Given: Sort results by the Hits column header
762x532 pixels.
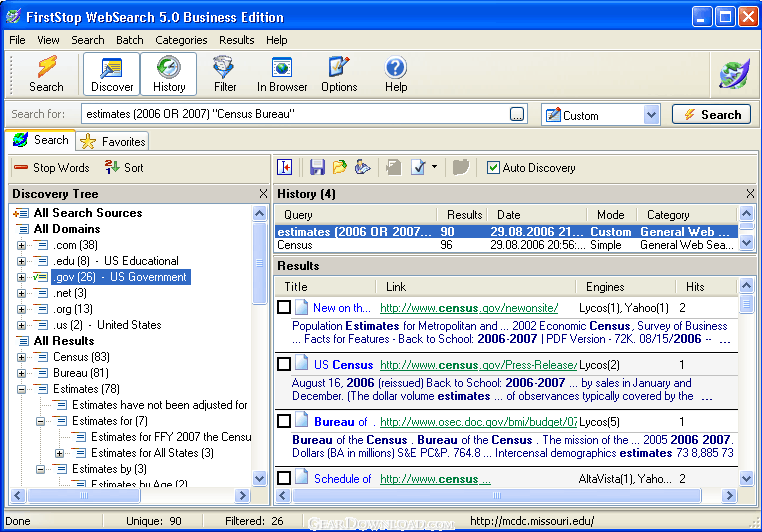Looking at the screenshot, I should 695,287.
